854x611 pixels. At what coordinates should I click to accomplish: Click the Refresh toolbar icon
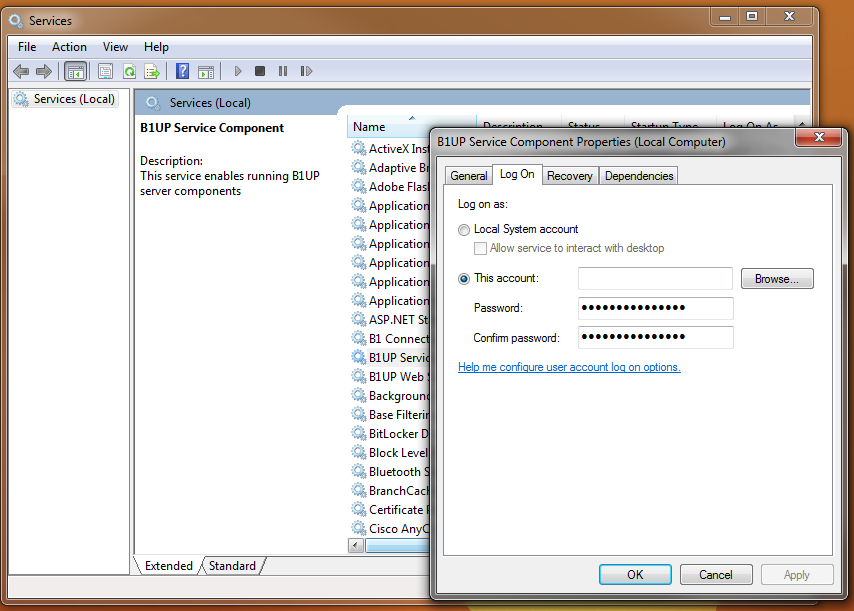(129, 71)
